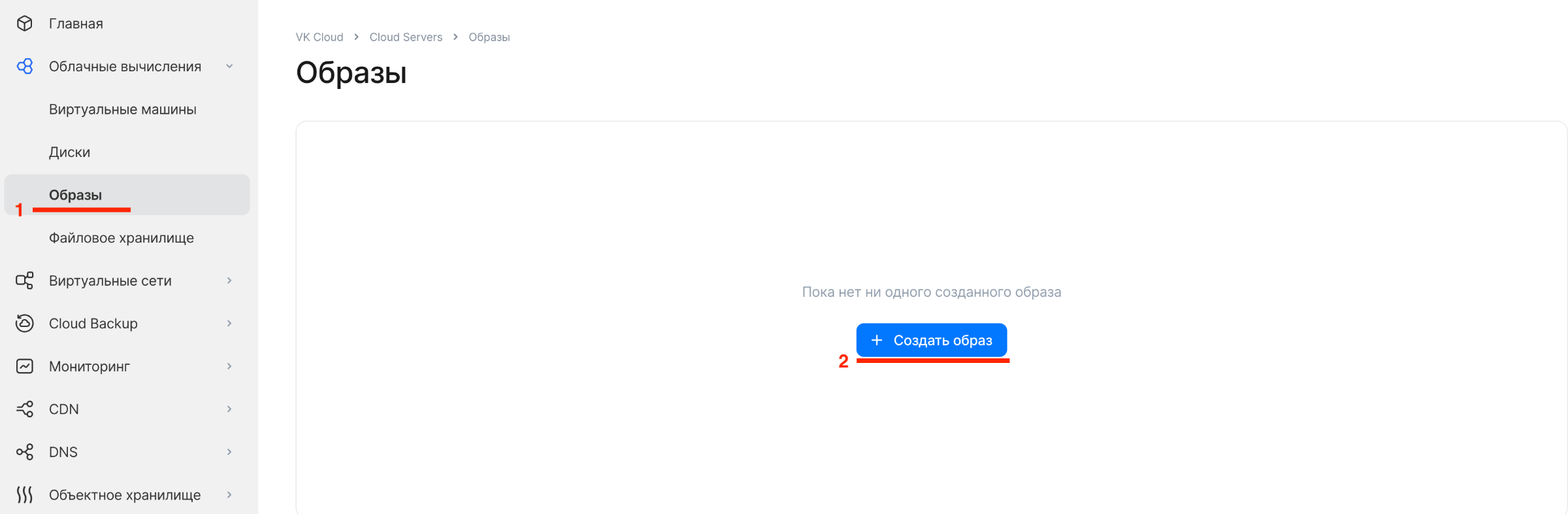Open the Диски menu item
This screenshot has width=1568, height=514.
tap(69, 152)
